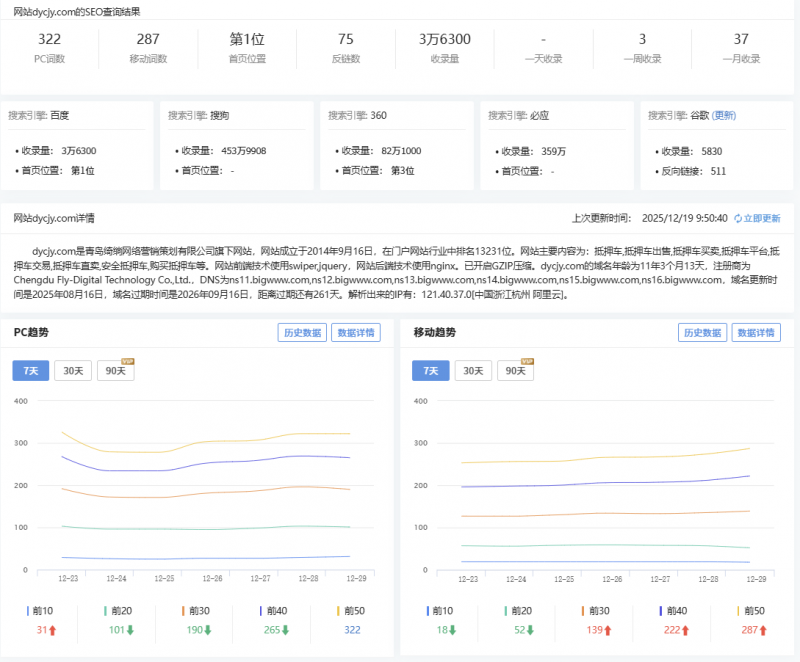
Task: Click the 立即更新 link
Action: point(762,218)
